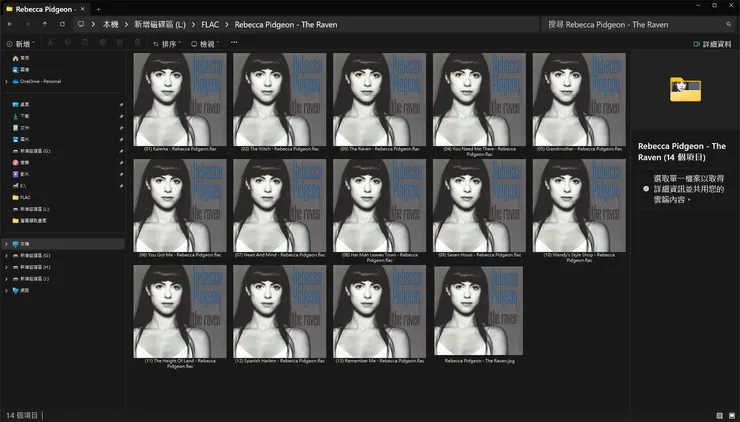This screenshot has height=422, width=740.
Task: Open 新增磁碟區 (L:) in sidebar
Action: pos(31,209)
